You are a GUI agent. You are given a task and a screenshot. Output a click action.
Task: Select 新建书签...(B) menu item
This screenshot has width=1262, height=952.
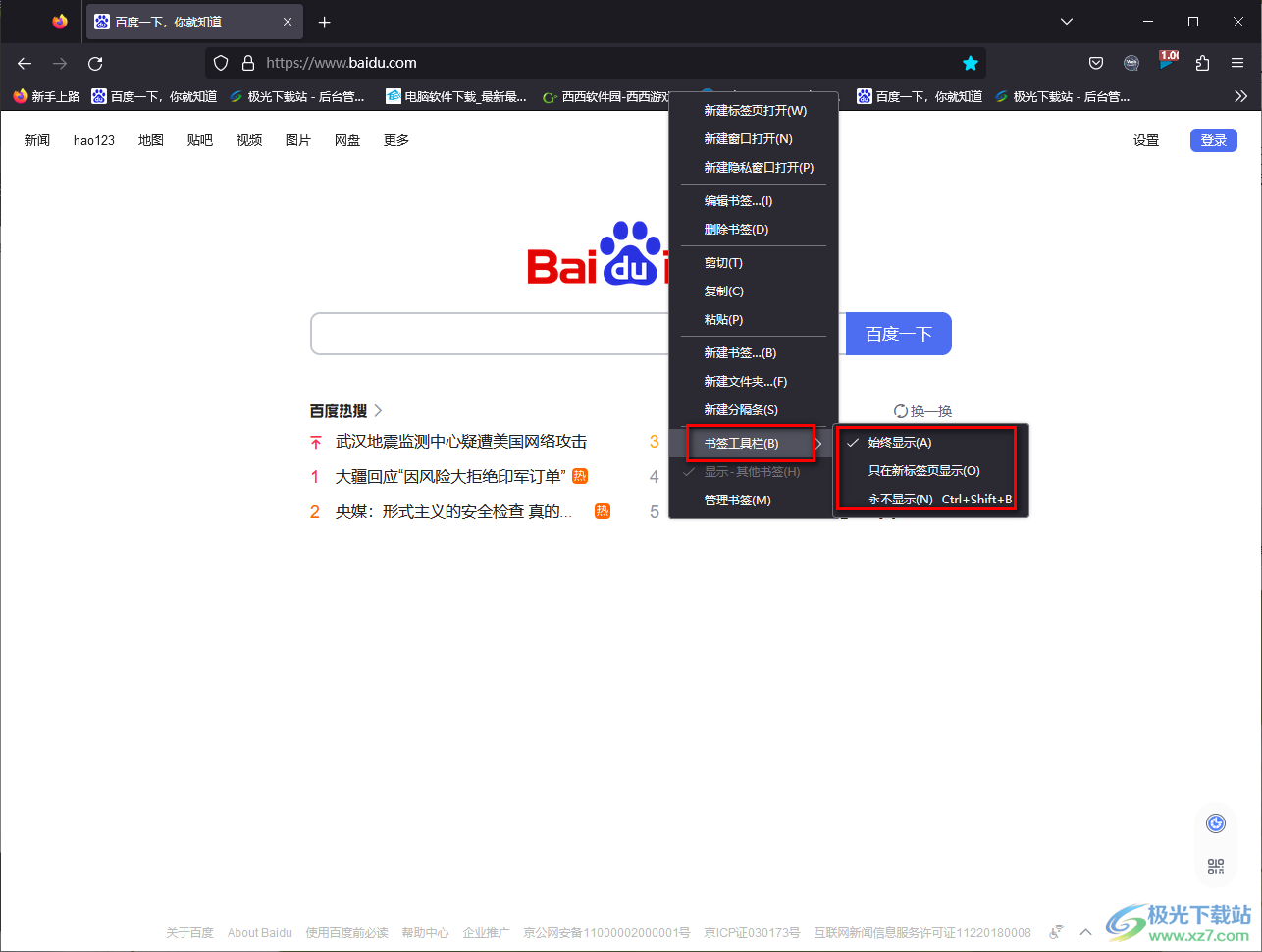pos(754,353)
